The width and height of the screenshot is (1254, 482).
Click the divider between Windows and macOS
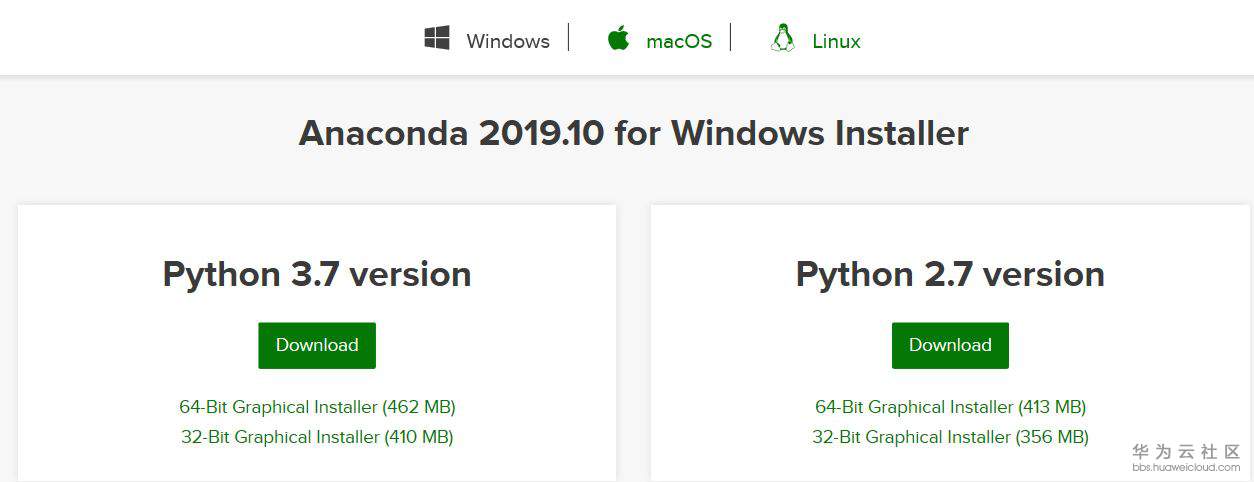569,38
